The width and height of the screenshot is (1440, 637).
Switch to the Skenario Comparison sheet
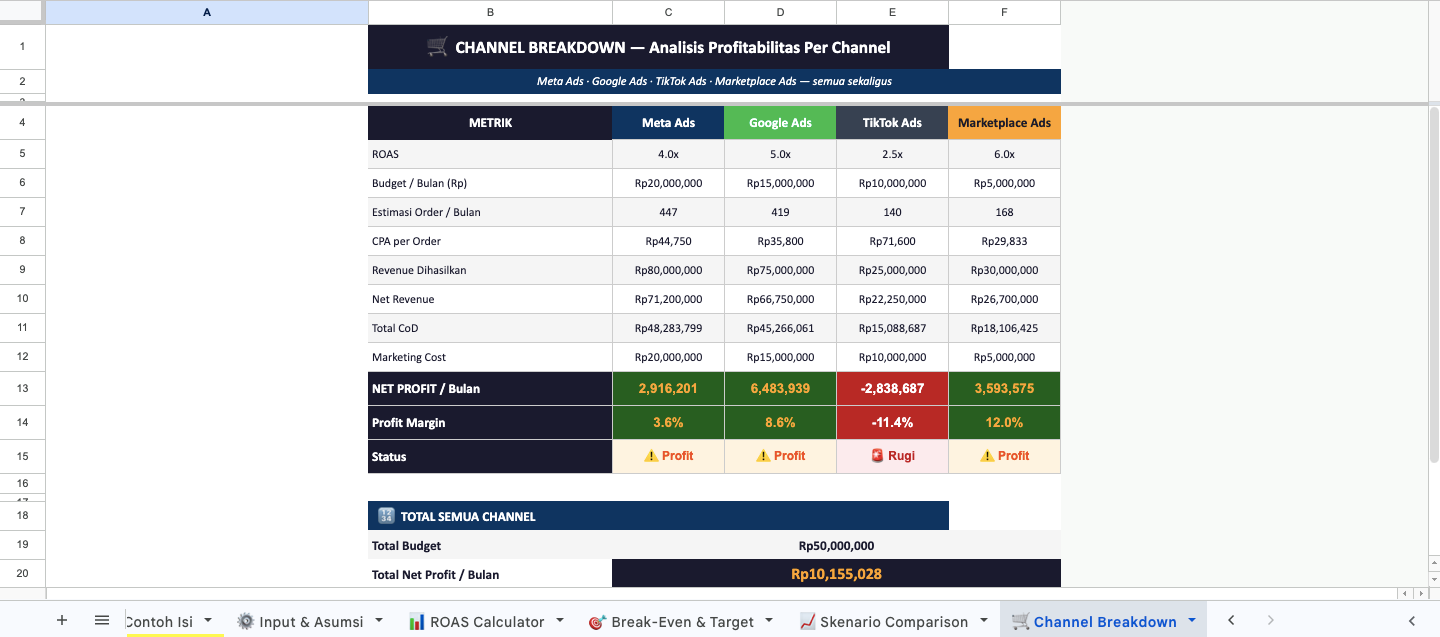pos(893,622)
